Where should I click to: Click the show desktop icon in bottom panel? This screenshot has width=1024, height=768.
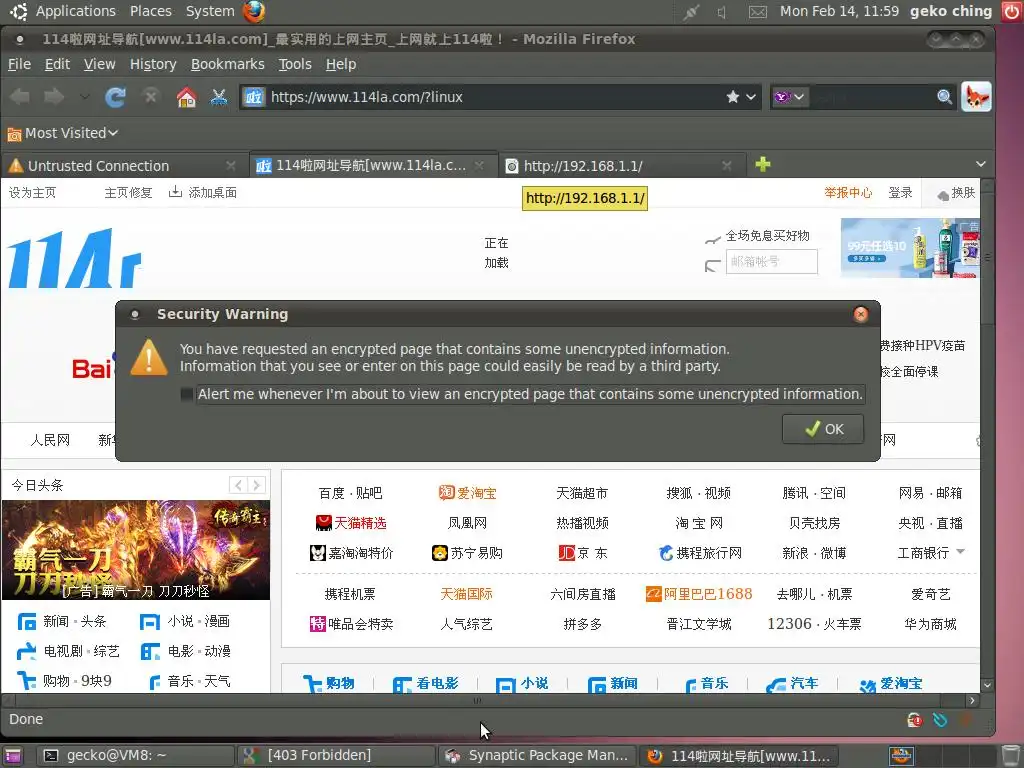tap(12, 756)
